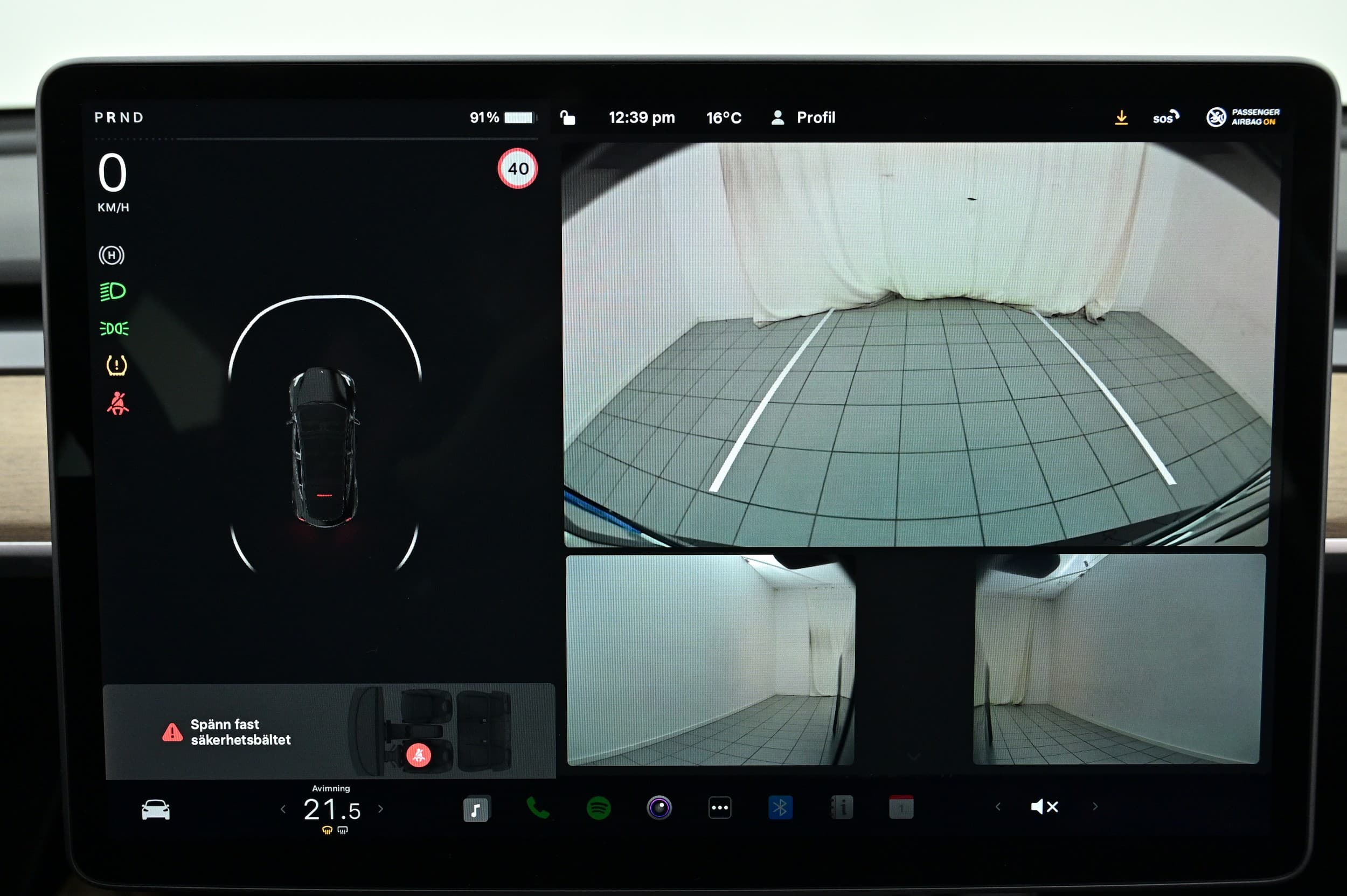Tap the 12:39 pm clock
Image resolution: width=1347 pixels, height=896 pixels.
click(642, 117)
